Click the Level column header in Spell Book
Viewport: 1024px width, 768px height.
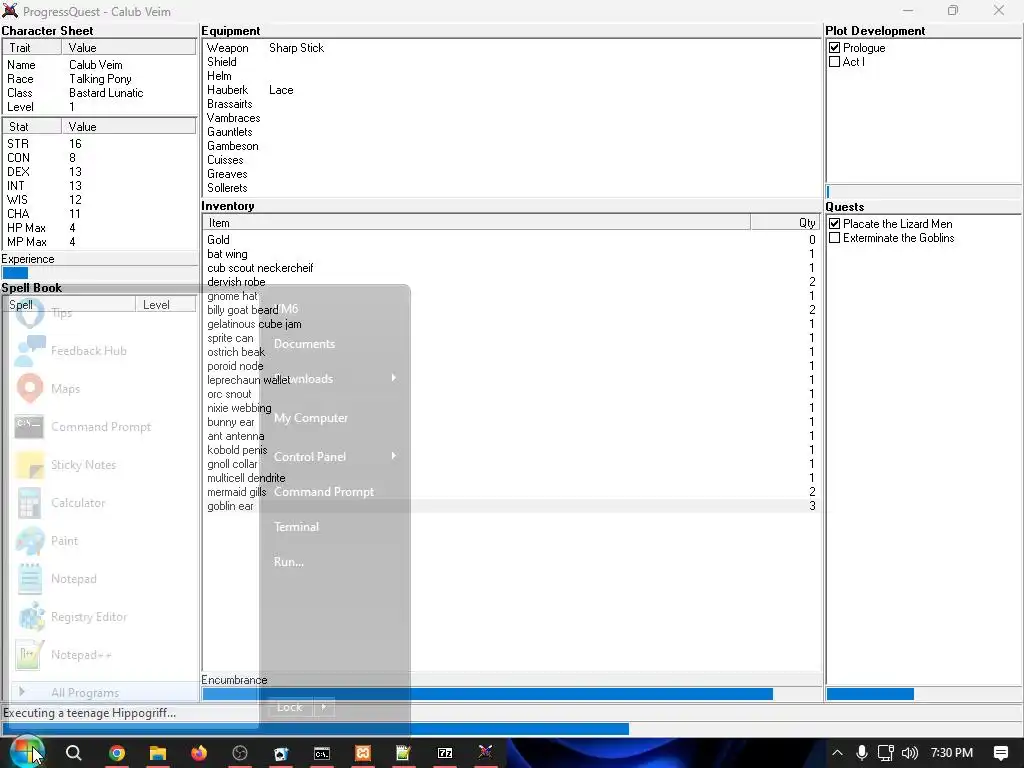165,305
